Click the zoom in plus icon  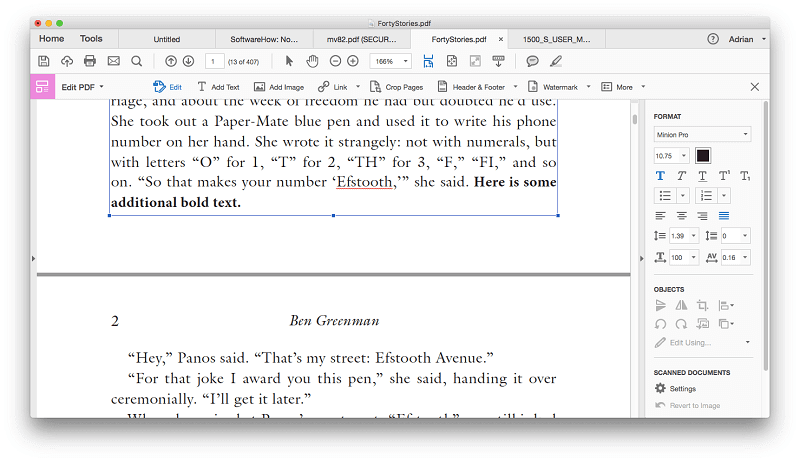[x=354, y=61]
